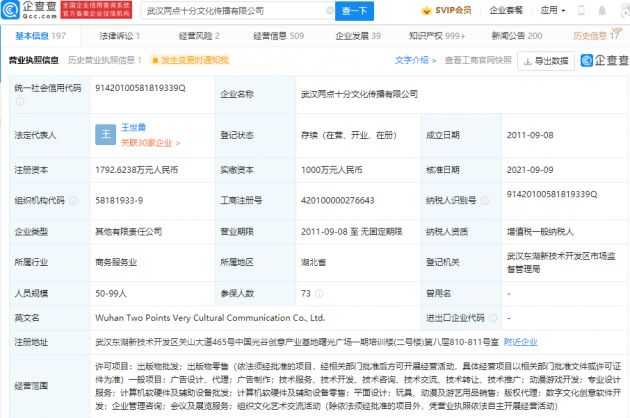Click info icon beside 纳税人识别号
This screenshot has height=418, width=630.
(485, 201)
